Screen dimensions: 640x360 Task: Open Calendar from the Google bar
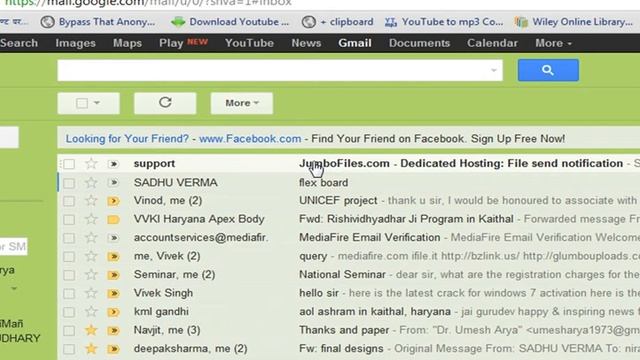[x=492, y=43]
